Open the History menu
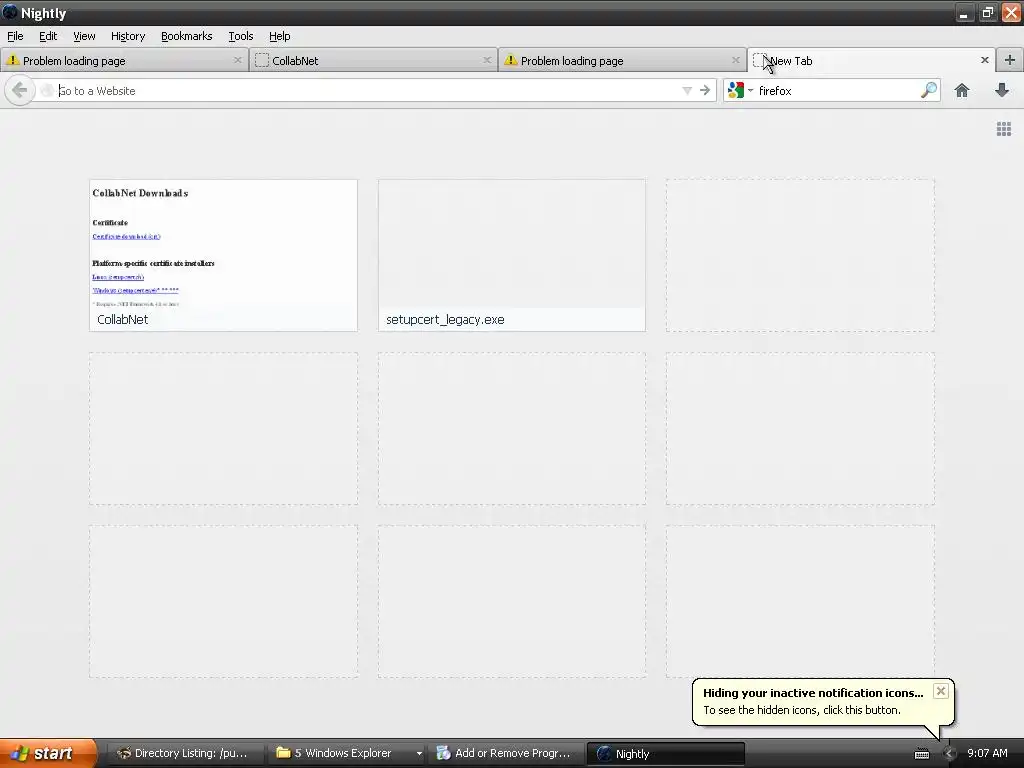1024x768 pixels. [128, 36]
